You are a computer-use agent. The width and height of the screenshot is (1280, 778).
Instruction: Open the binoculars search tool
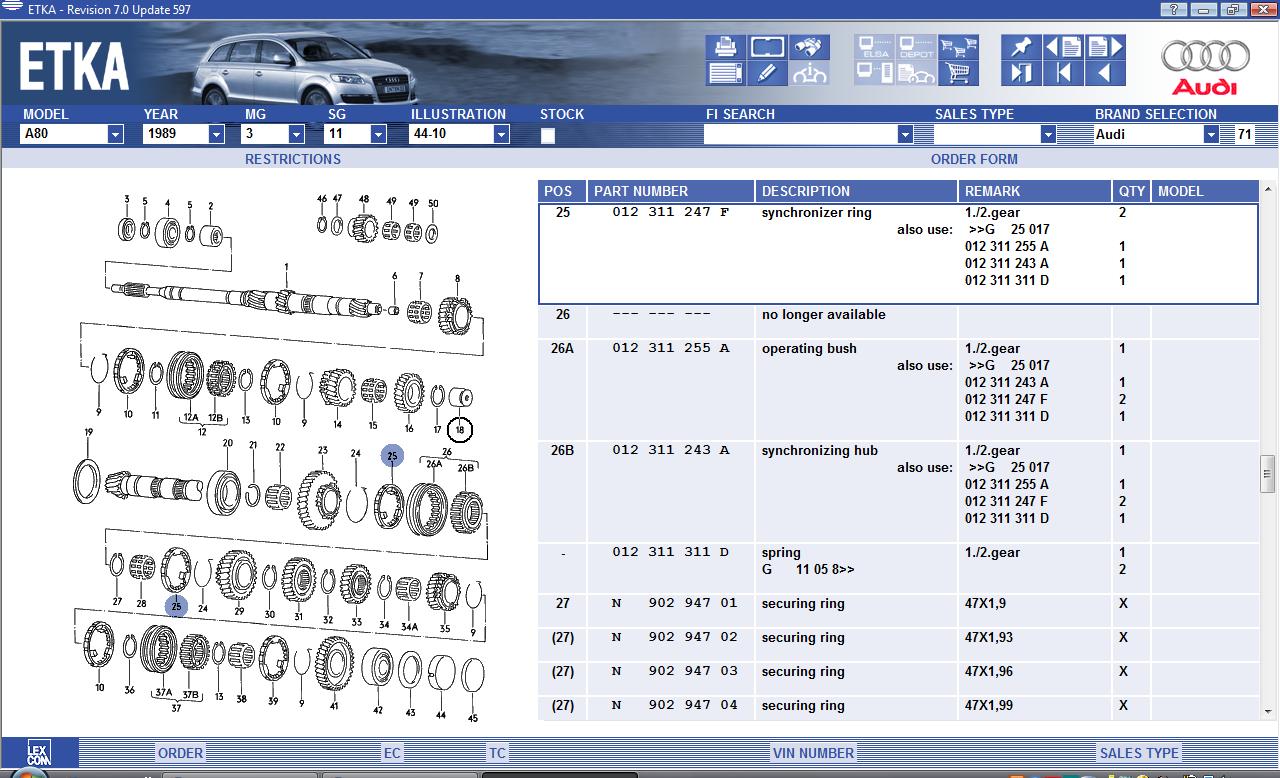[809, 47]
